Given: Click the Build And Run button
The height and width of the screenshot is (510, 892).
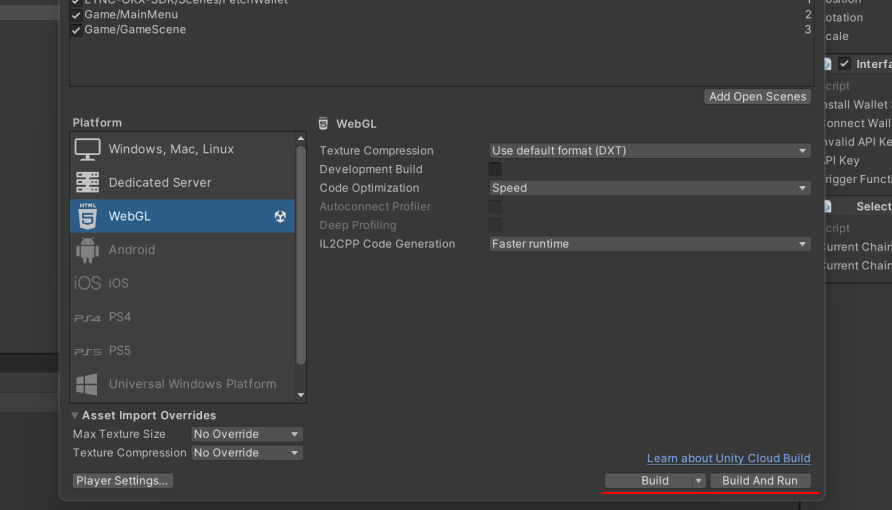Looking at the screenshot, I should 760,480.
